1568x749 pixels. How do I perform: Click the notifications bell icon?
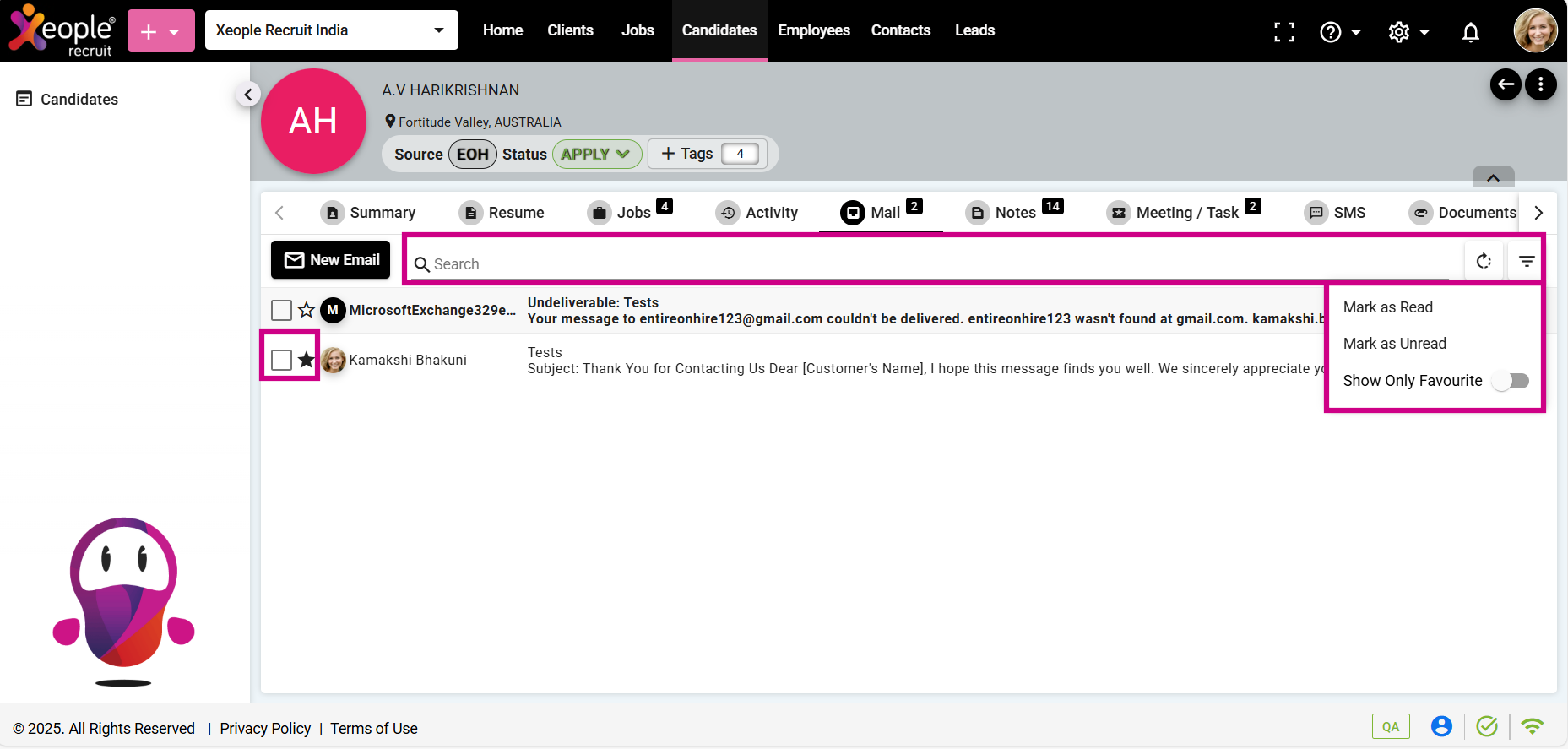[1470, 32]
